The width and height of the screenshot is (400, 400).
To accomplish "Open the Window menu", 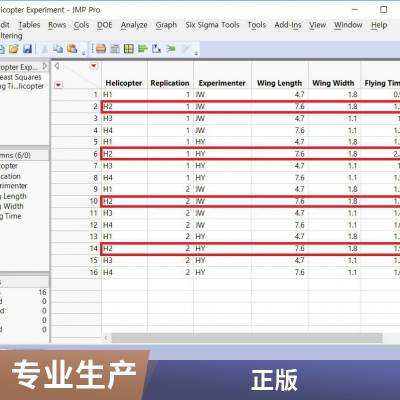I will [x=348, y=25].
